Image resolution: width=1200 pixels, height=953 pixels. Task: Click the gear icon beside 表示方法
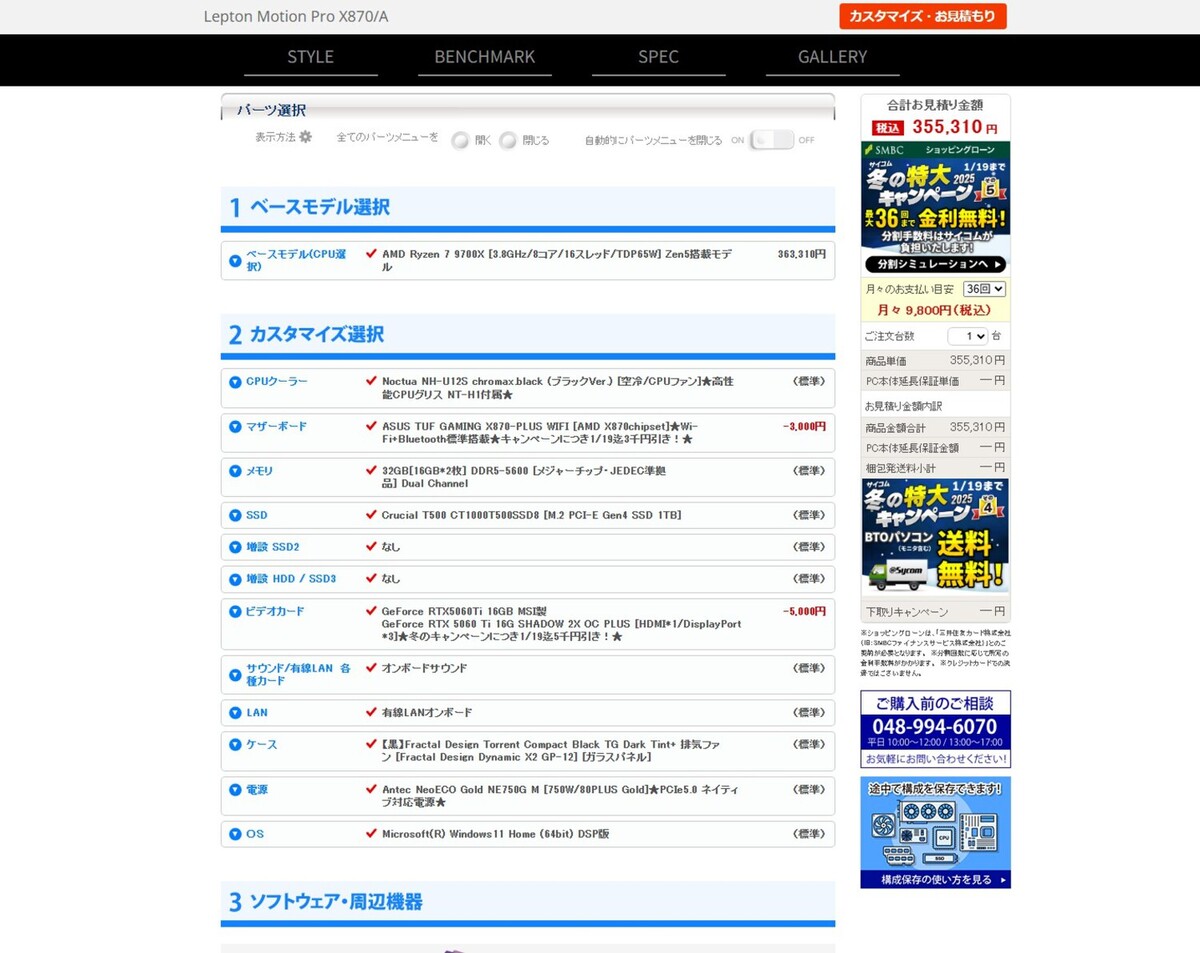click(305, 136)
